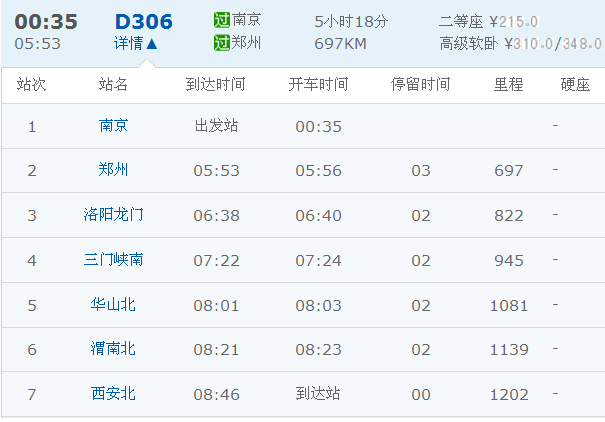Select mileage 822 in 洛阳龙门 row
Screen dimensions: 605x422
[x=509, y=216]
